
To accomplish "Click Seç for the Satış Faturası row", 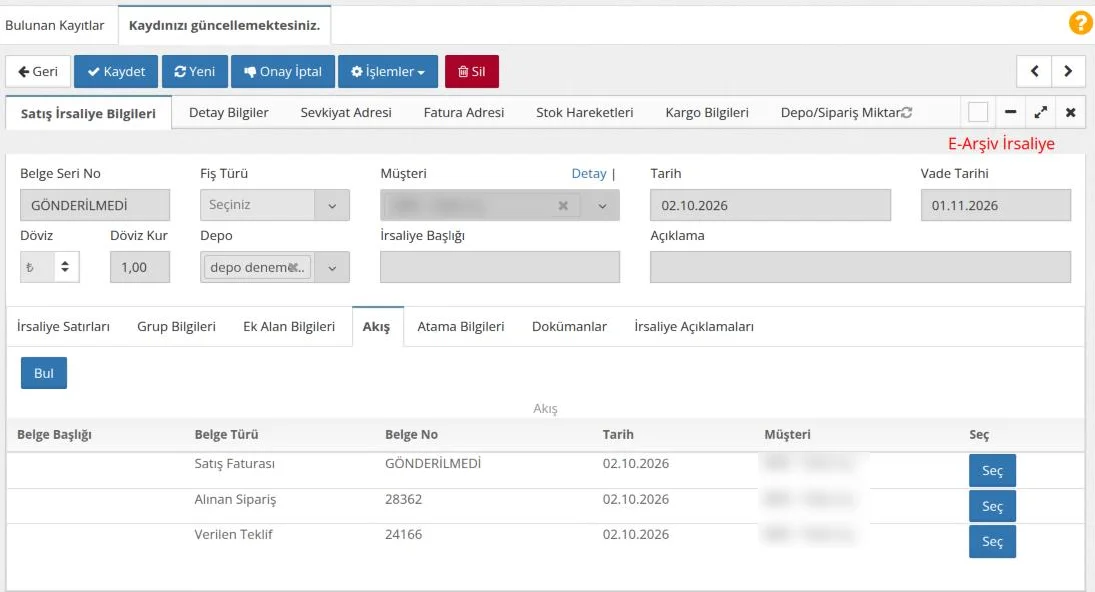I will pos(992,470).
